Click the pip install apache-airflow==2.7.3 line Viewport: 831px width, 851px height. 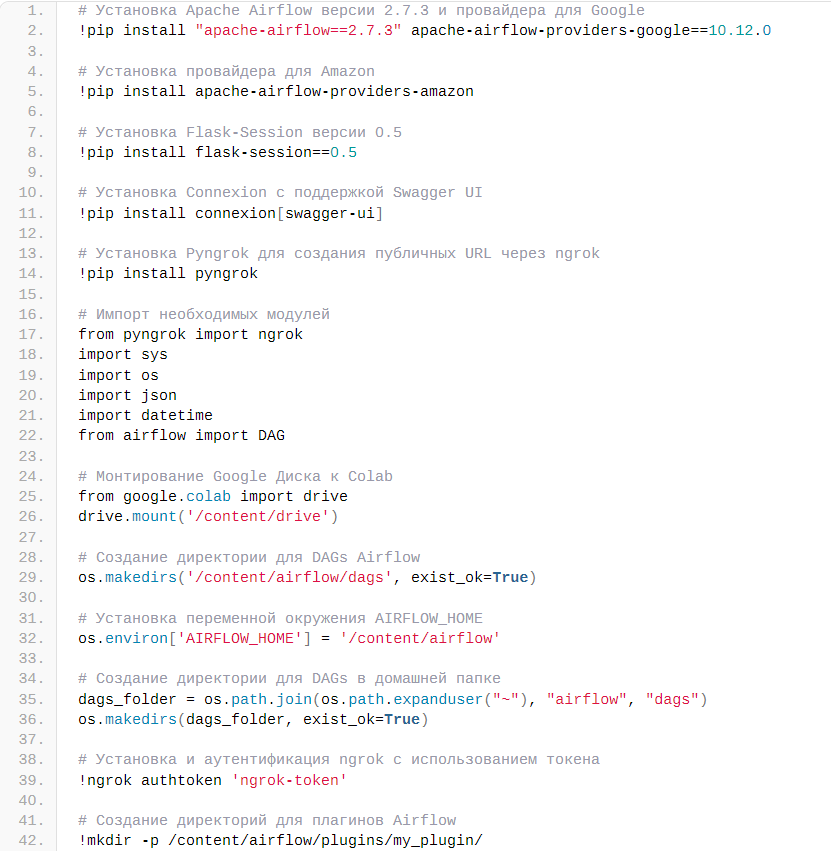click(424, 30)
